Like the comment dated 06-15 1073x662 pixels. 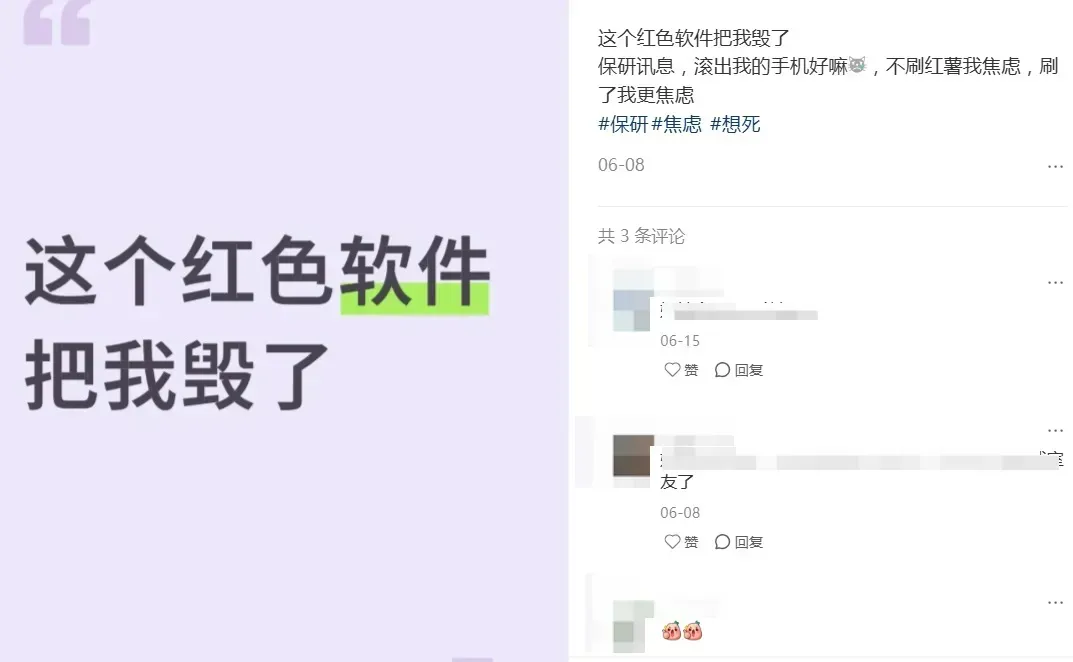coord(681,370)
